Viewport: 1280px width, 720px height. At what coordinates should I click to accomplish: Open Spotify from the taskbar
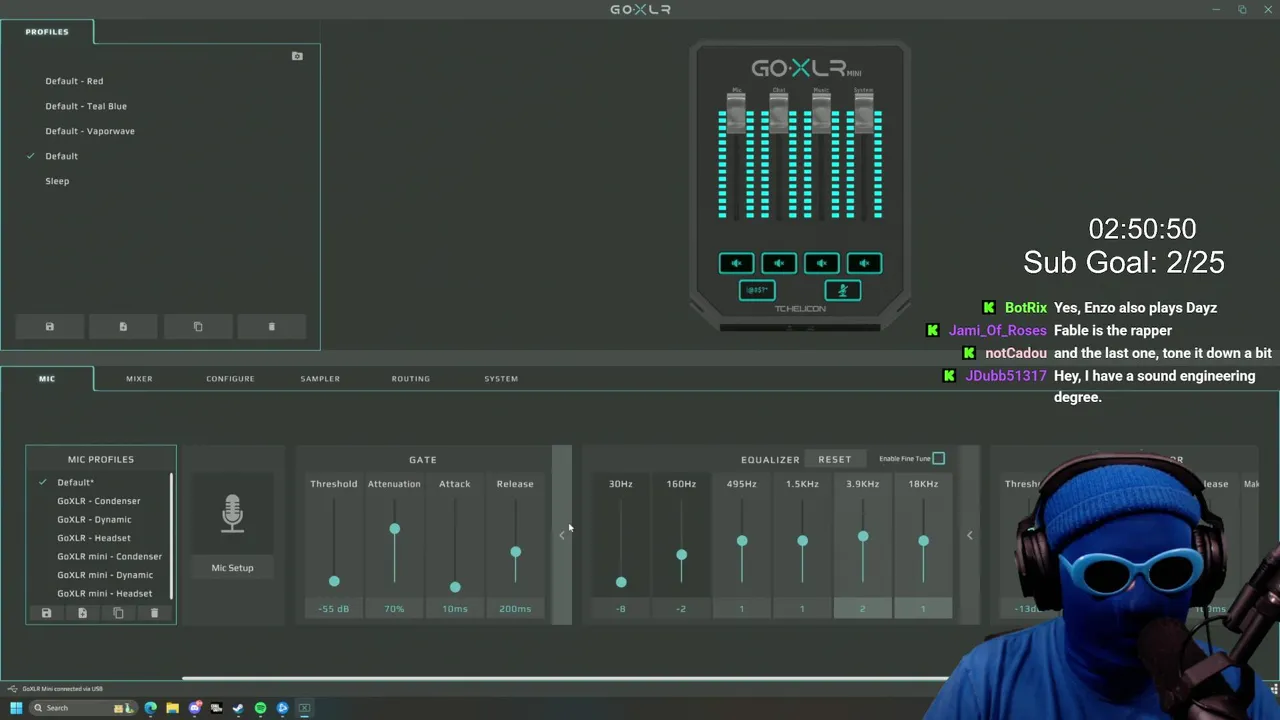click(x=260, y=708)
